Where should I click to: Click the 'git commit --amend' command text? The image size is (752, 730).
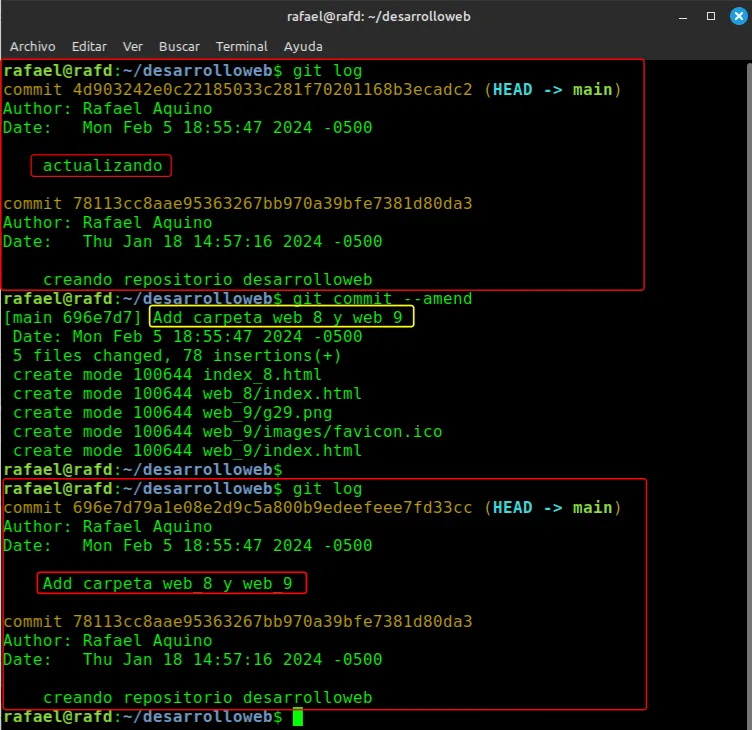(x=382, y=298)
